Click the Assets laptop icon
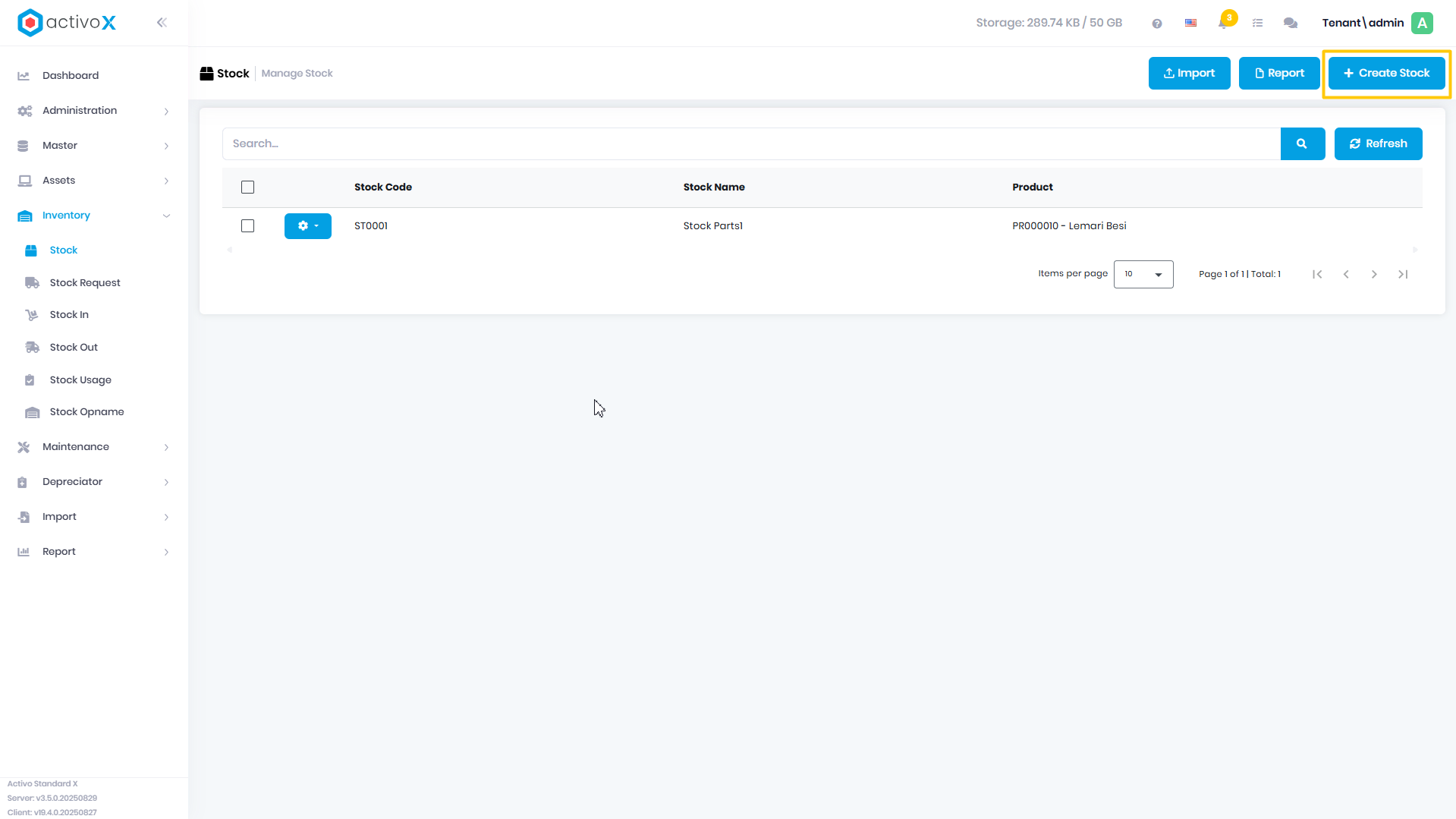 pyautogui.click(x=25, y=181)
